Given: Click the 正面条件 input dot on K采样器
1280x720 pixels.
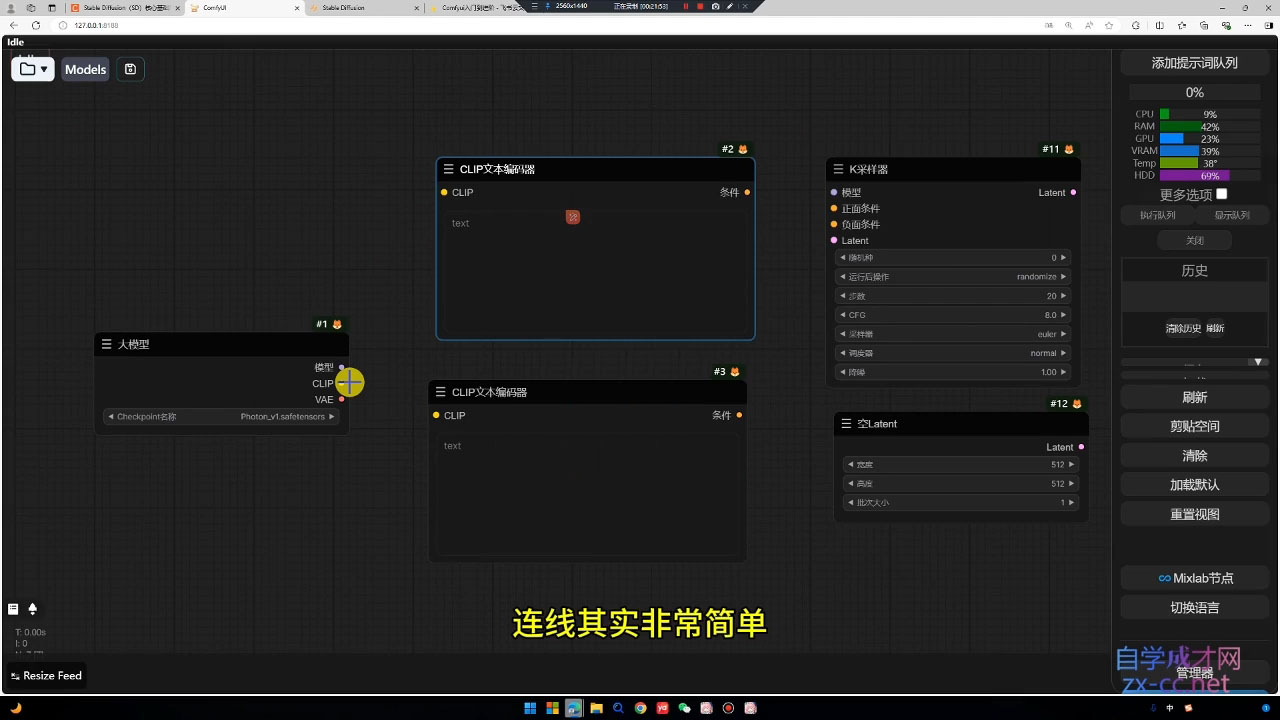Looking at the screenshot, I should pos(834,208).
